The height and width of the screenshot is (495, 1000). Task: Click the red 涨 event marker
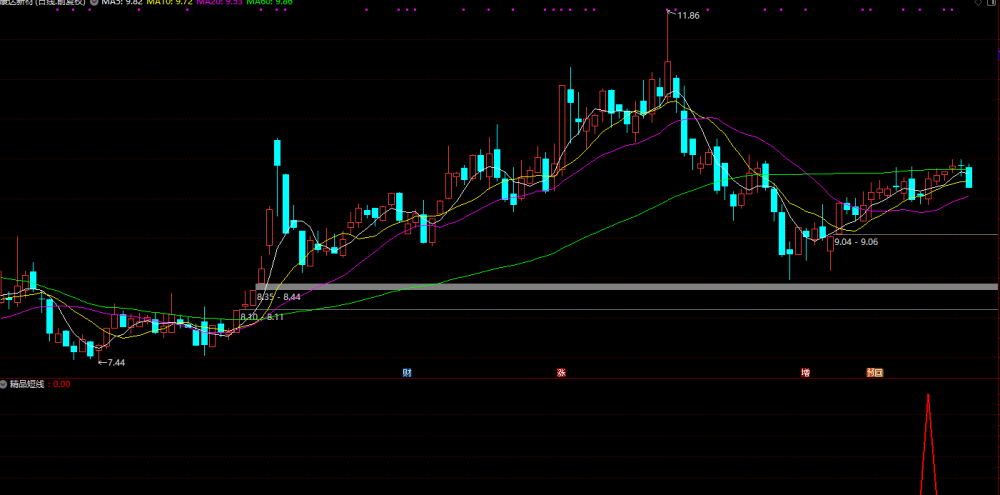(561, 373)
